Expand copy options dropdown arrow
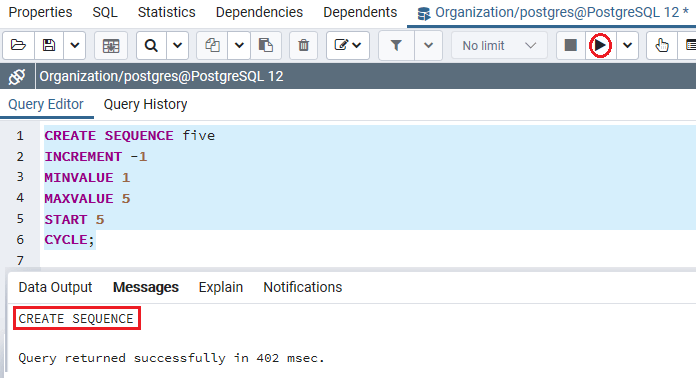Viewport: 696px width, 378px height. point(239,45)
